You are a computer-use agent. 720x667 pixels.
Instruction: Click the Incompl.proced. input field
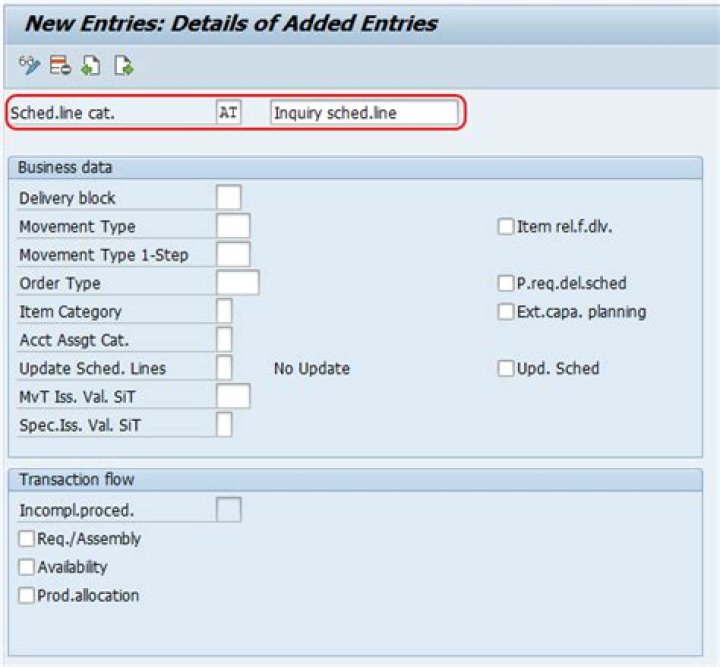tap(229, 510)
